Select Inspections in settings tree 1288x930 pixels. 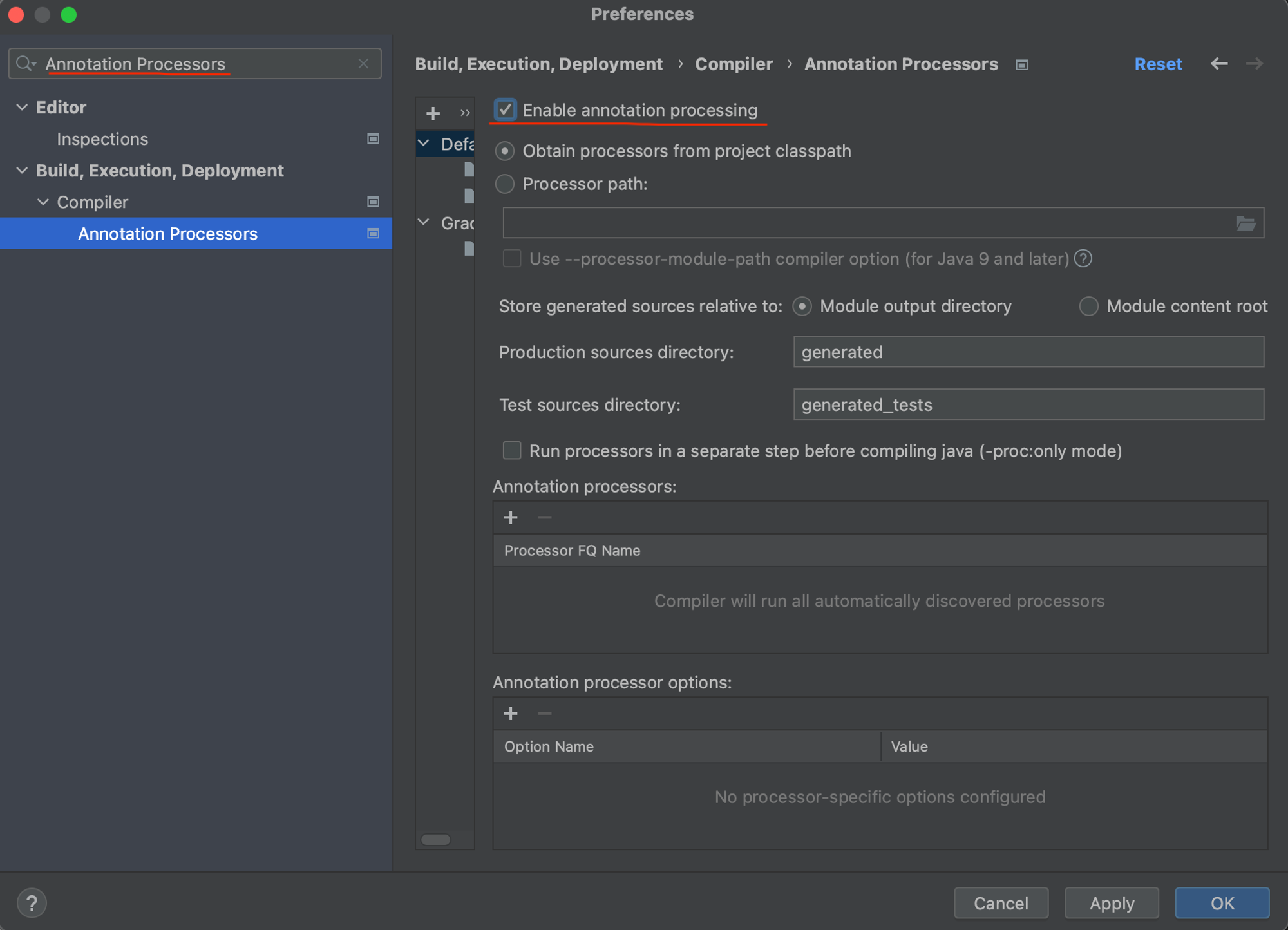pos(102,139)
